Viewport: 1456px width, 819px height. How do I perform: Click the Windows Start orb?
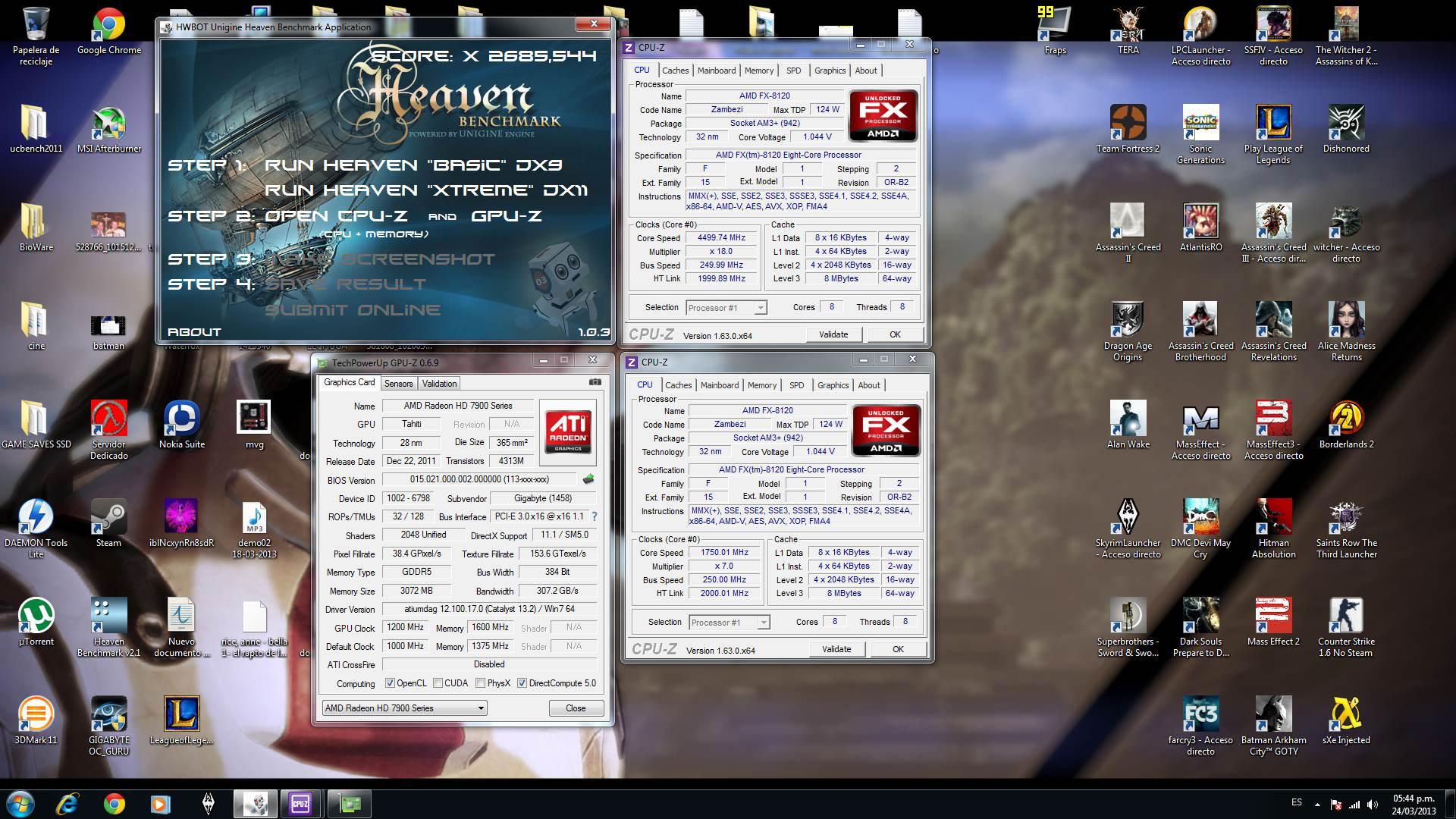tap(20, 803)
